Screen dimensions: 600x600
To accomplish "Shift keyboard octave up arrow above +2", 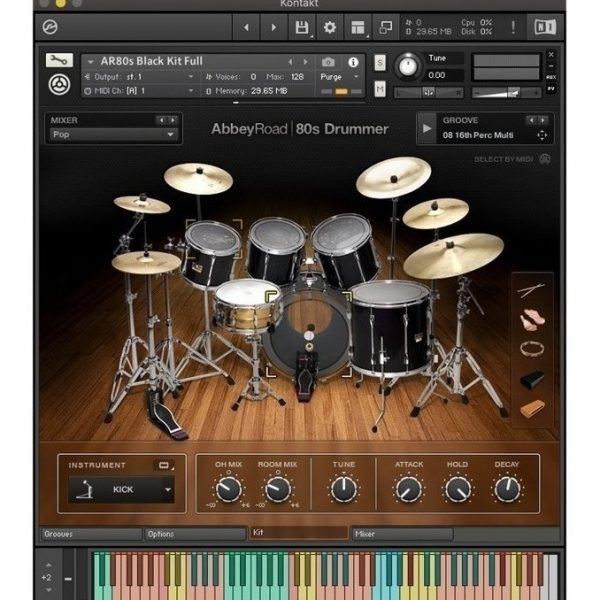I will click(48, 565).
